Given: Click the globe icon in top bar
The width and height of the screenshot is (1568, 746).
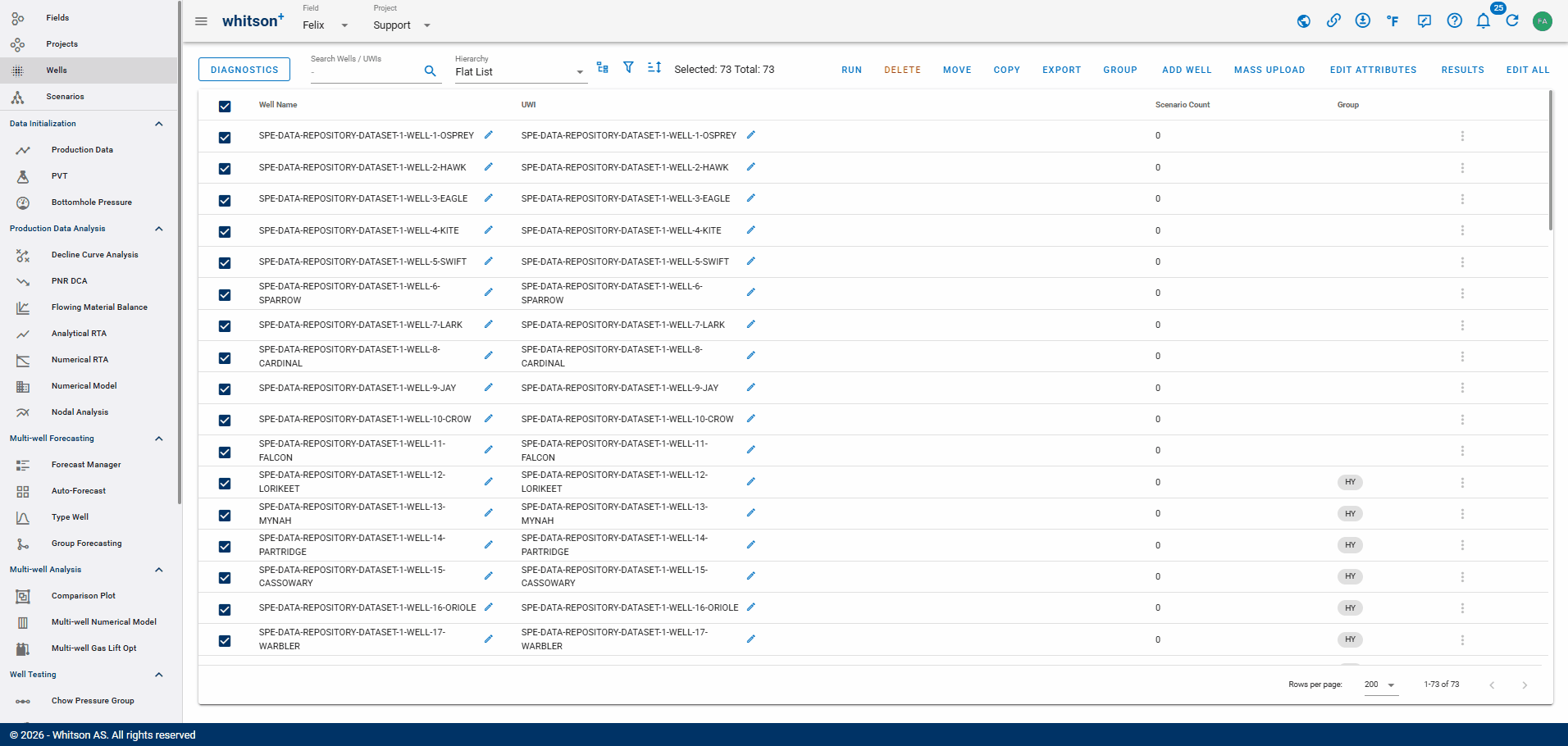Looking at the screenshot, I should tap(1303, 21).
